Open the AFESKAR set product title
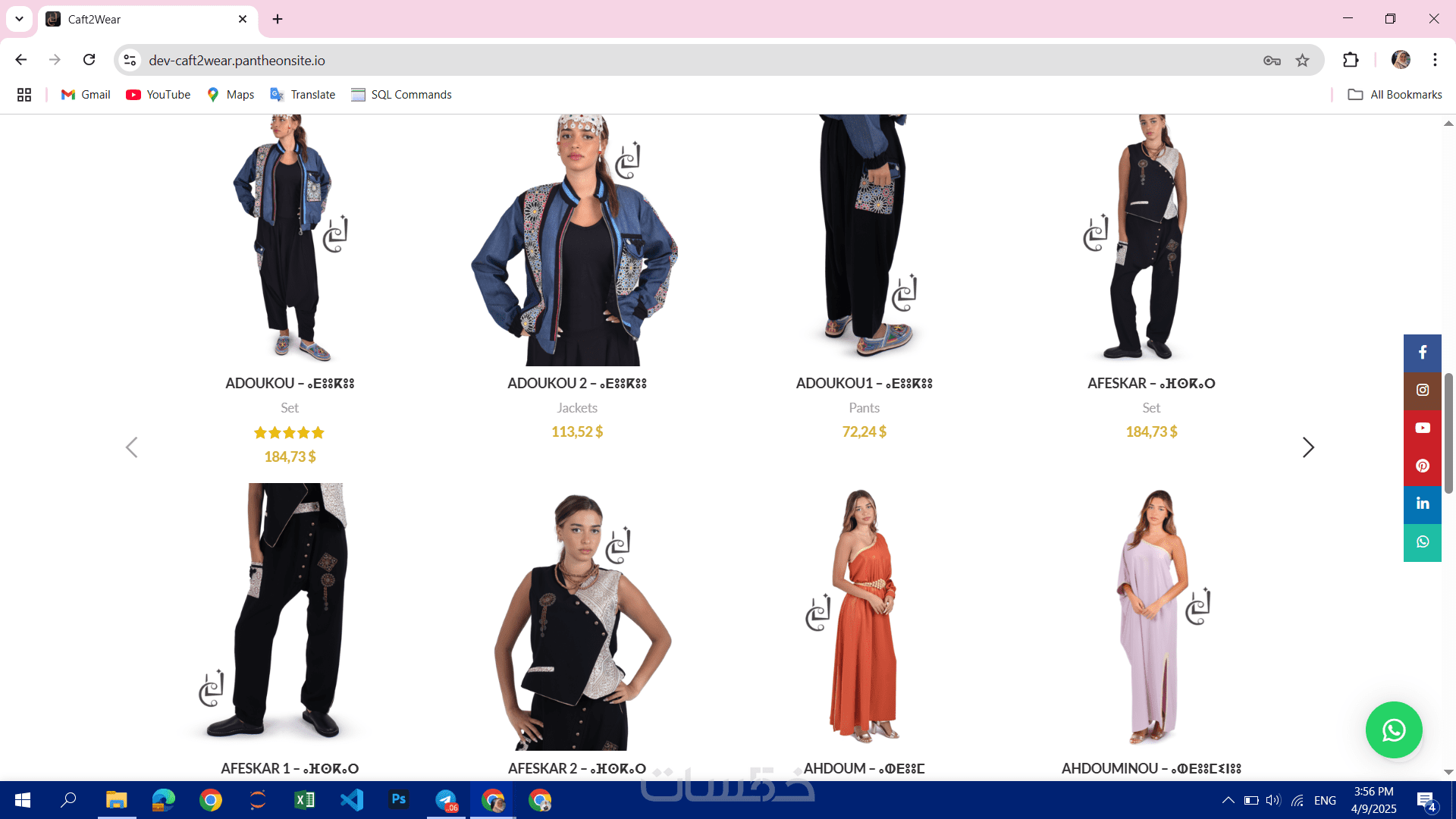This screenshot has width=1456, height=819. pos(1150,384)
